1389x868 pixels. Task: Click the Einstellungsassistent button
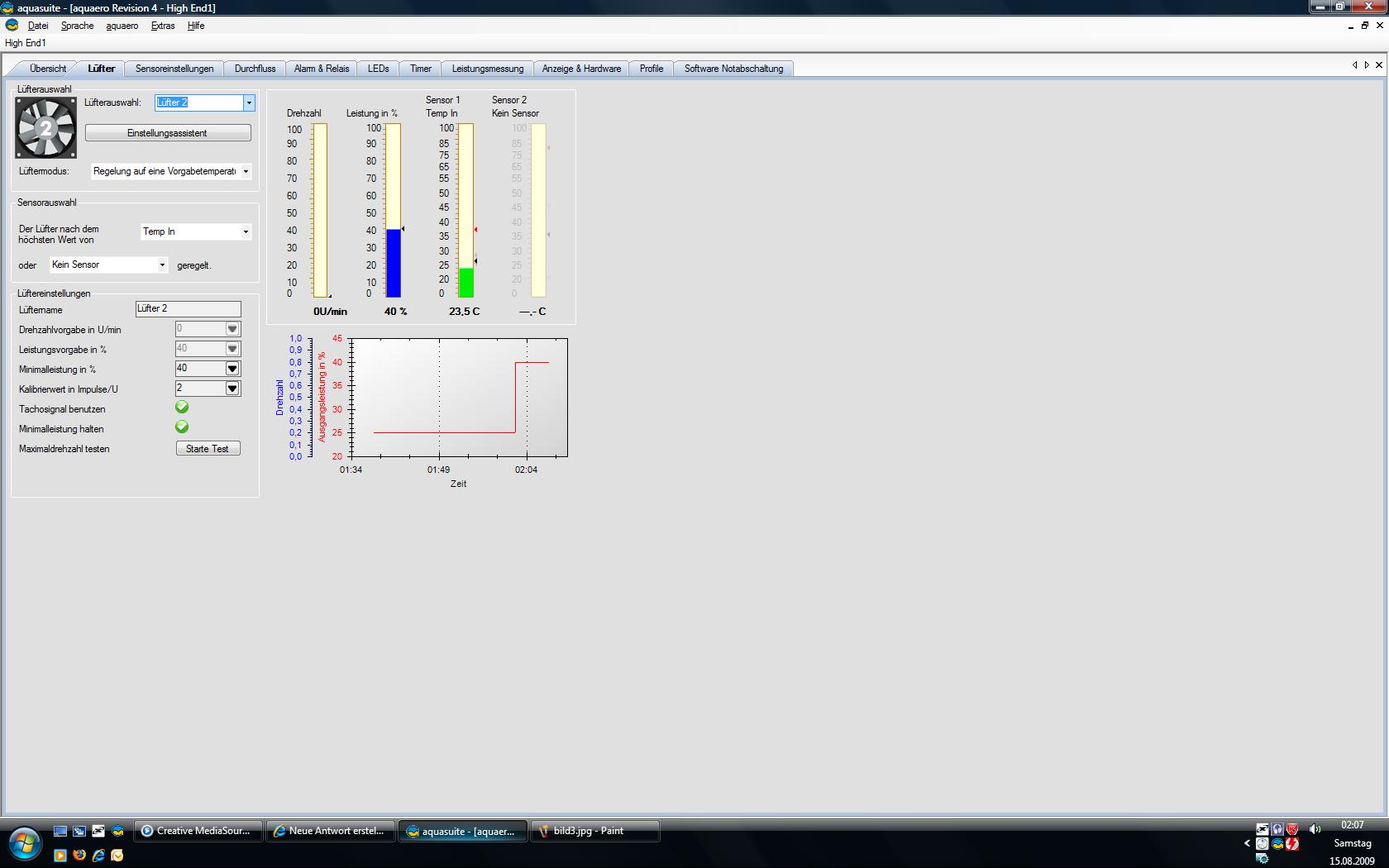(168, 133)
